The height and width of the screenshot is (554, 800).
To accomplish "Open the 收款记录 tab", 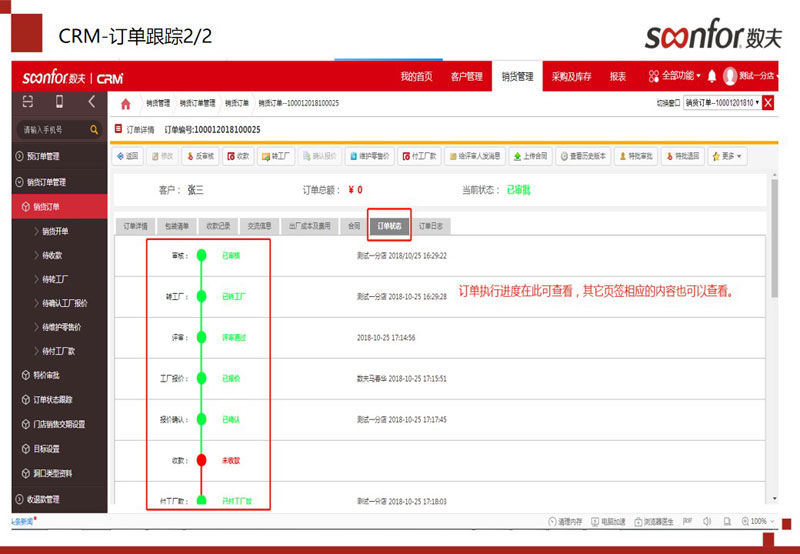I will click(216, 226).
